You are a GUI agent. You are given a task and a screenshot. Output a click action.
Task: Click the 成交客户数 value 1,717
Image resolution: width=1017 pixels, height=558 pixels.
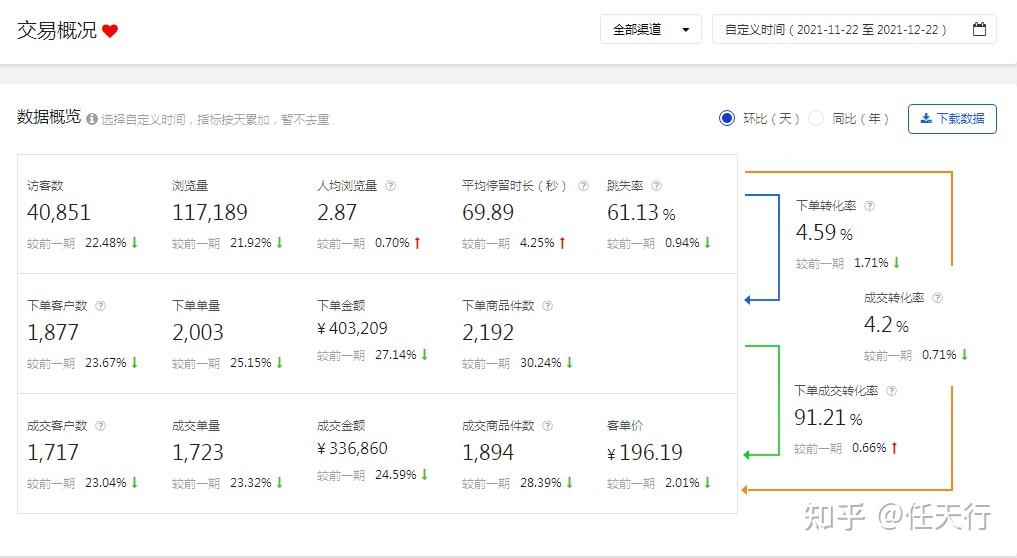[53, 452]
